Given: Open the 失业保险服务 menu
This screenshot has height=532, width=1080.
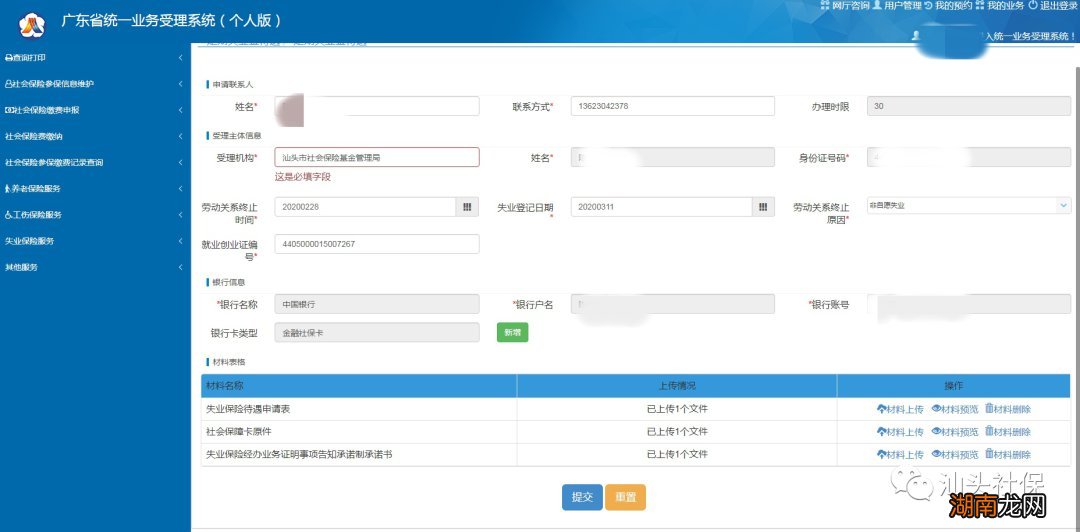Looking at the screenshot, I should click(95, 241).
